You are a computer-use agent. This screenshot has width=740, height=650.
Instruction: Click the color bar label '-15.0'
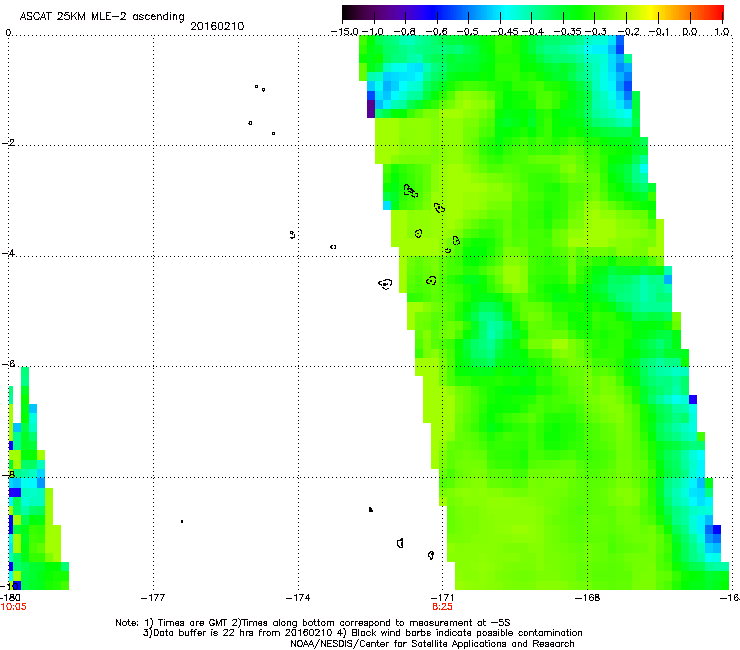coord(345,32)
